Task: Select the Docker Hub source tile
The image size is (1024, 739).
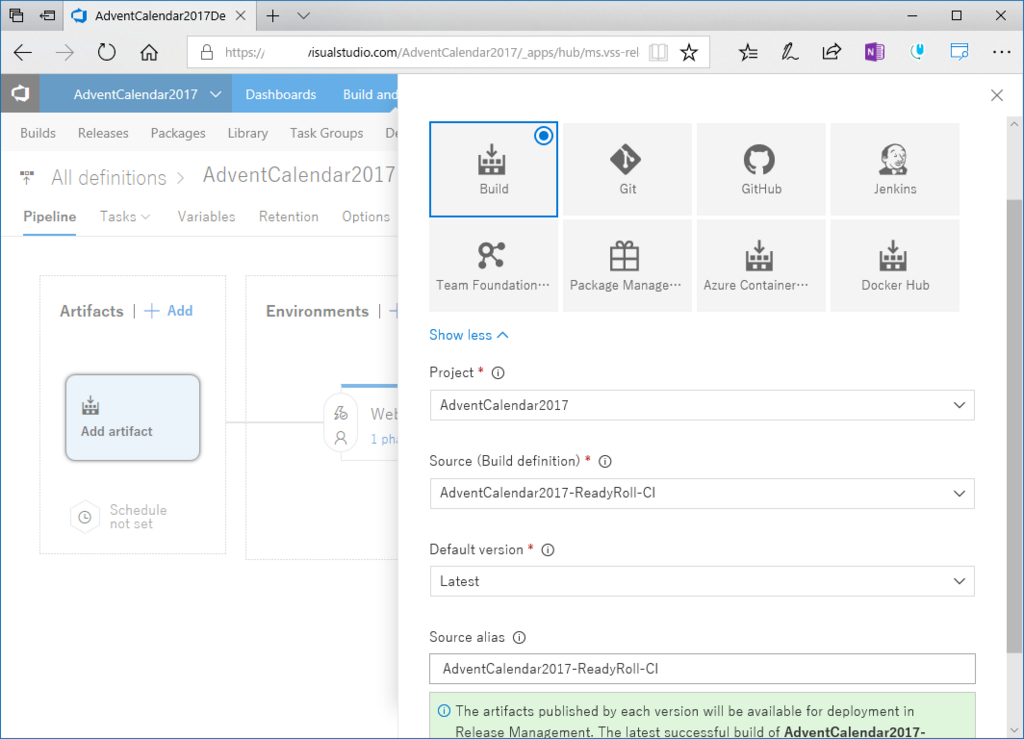Action: pos(895,265)
